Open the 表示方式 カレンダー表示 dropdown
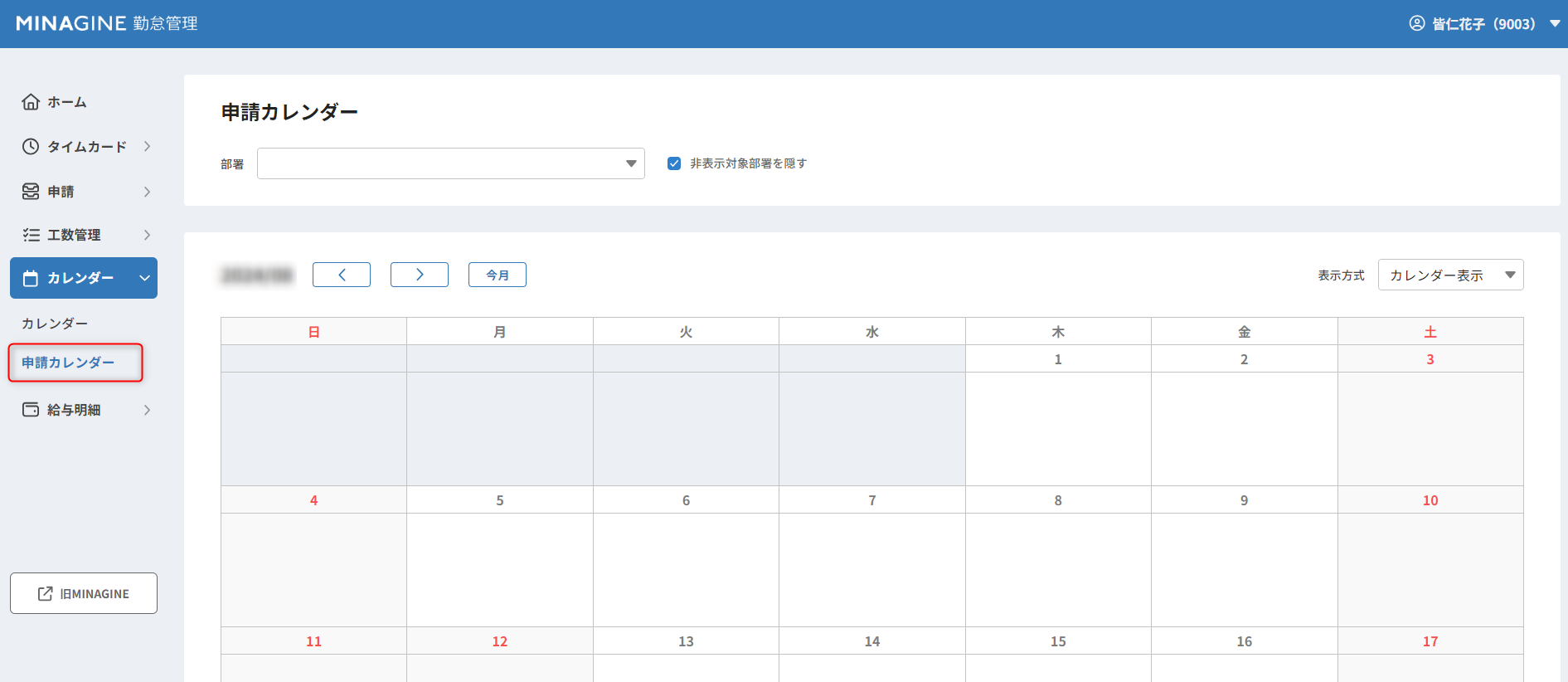Viewport: 1568px width, 682px height. coord(1450,275)
